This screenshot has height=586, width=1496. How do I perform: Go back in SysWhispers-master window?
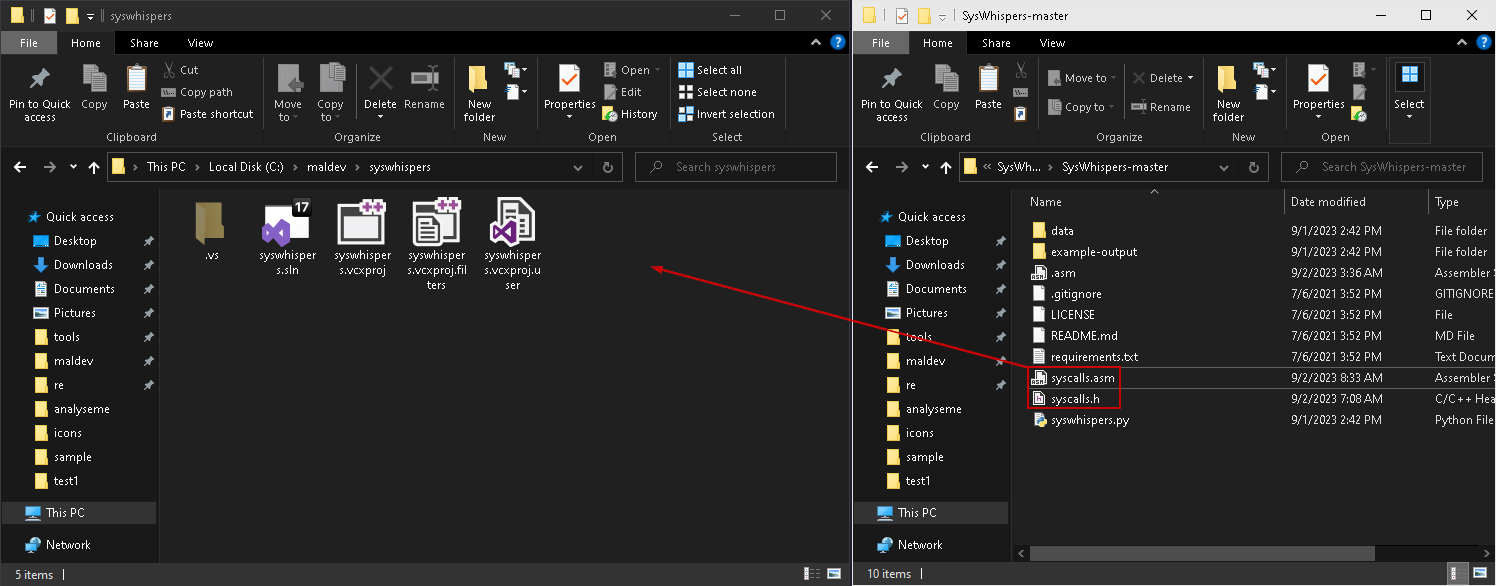(872, 167)
